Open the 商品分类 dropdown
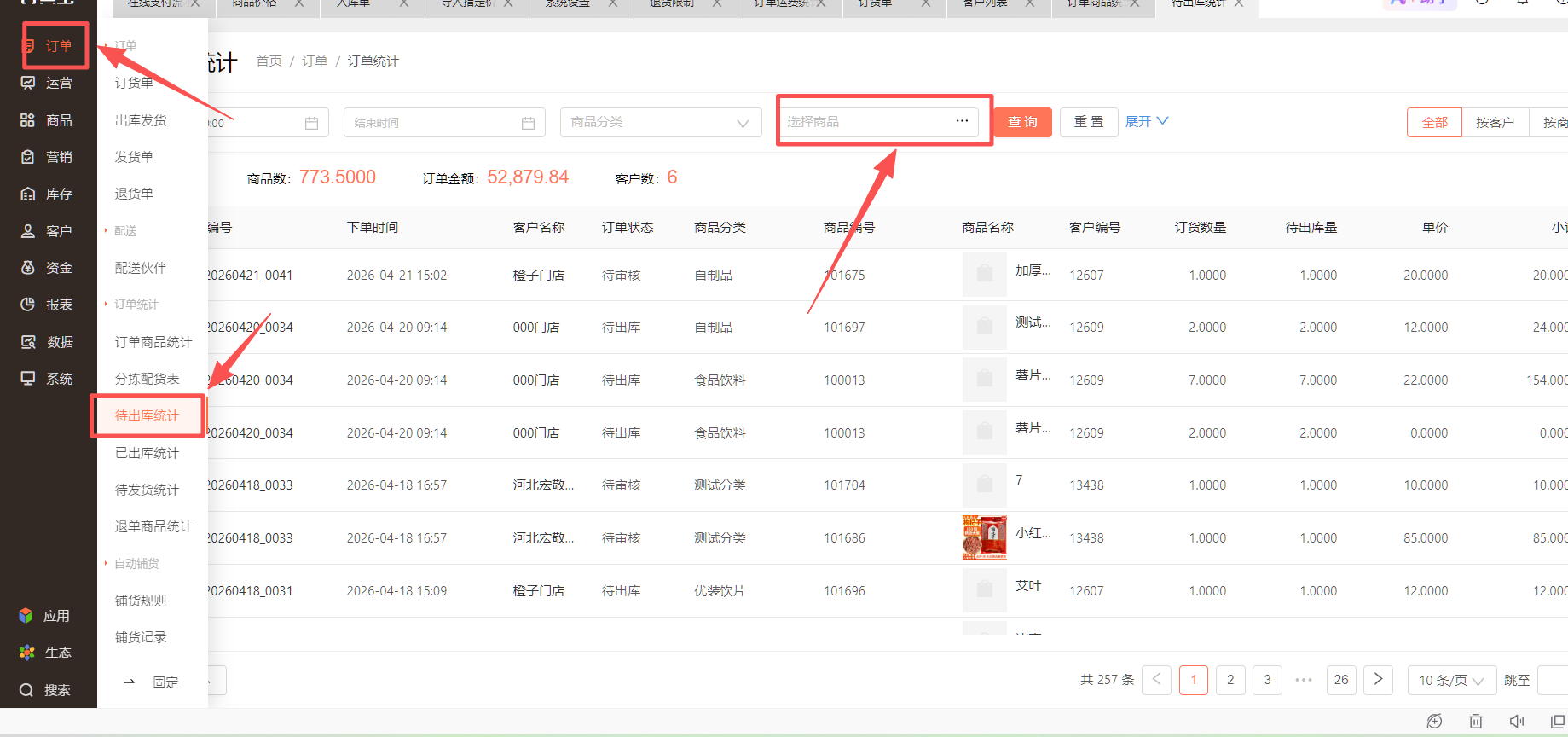This screenshot has height=737, width=1568. (x=661, y=122)
